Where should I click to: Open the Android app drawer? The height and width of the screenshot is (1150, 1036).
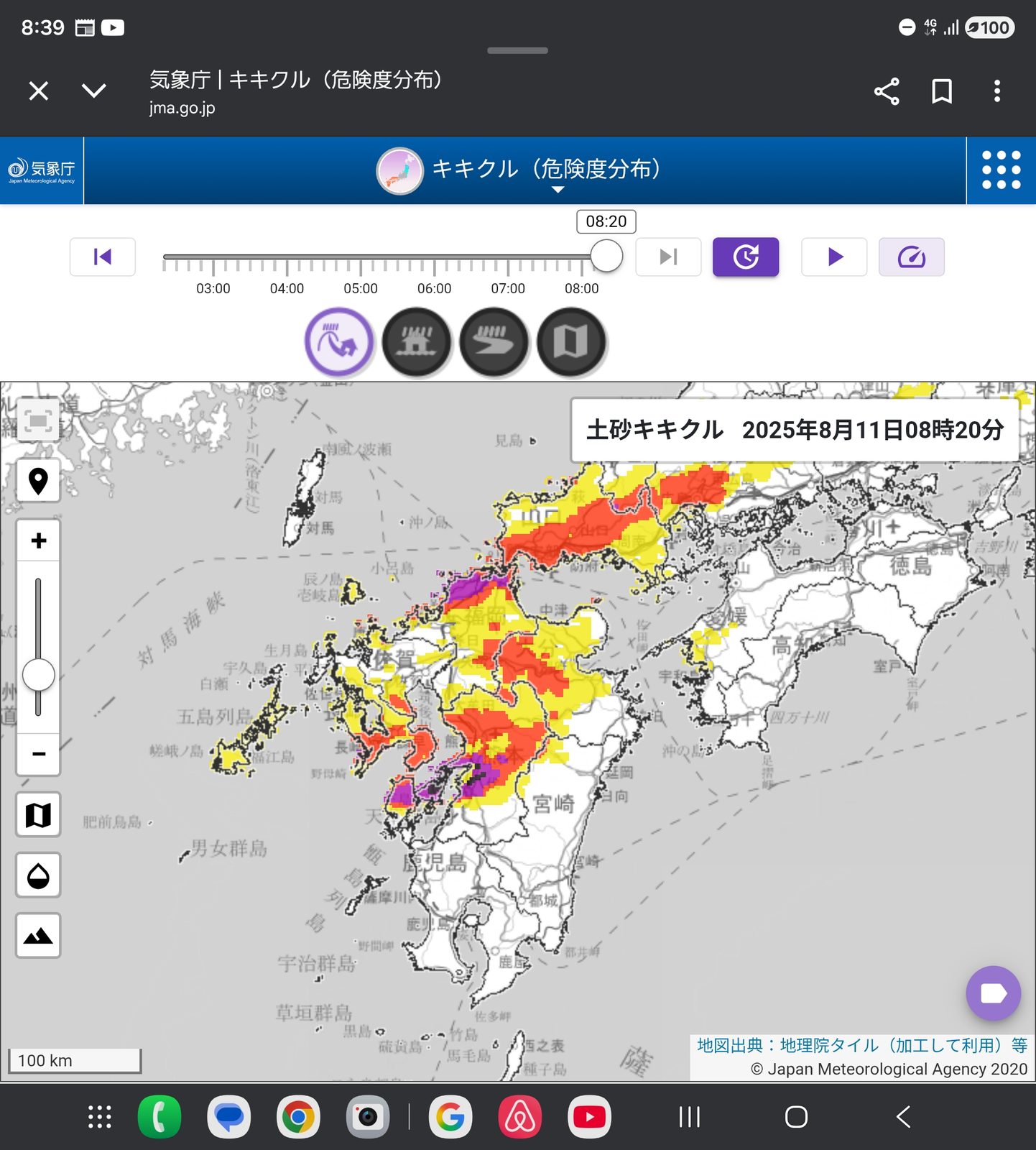point(100,1117)
